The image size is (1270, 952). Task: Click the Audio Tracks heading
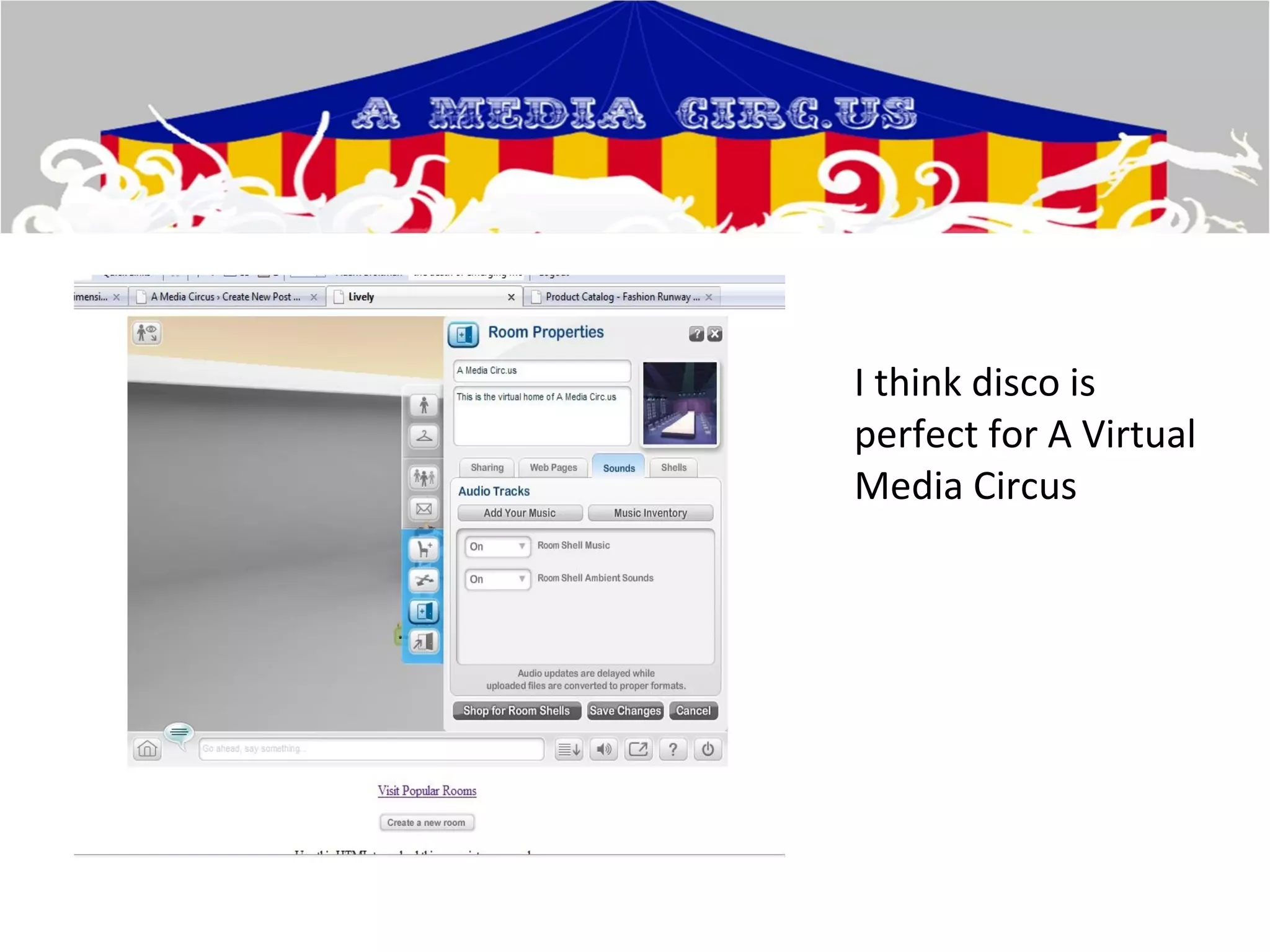coord(494,491)
